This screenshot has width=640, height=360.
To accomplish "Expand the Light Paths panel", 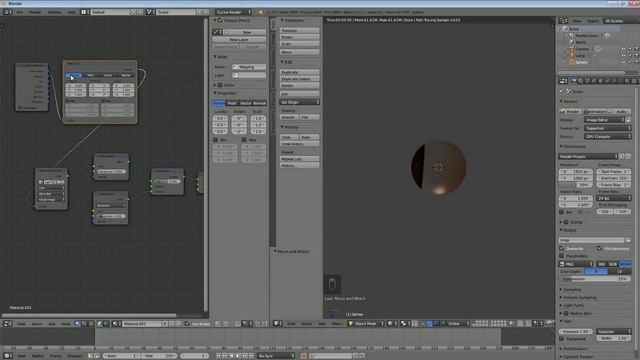I will coord(572,305).
